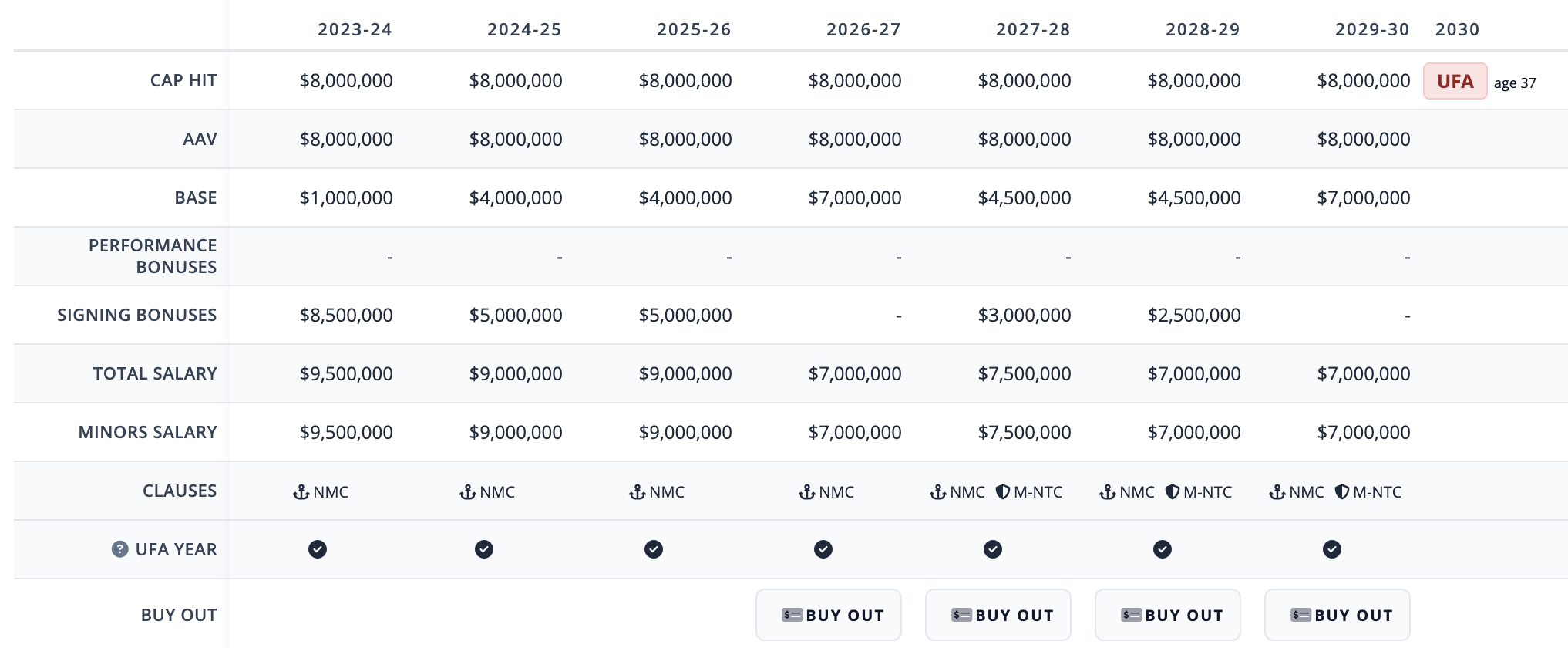1568x648 pixels.
Task: Click the help question mark beside UFA YEAR
Action: [x=119, y=549]
